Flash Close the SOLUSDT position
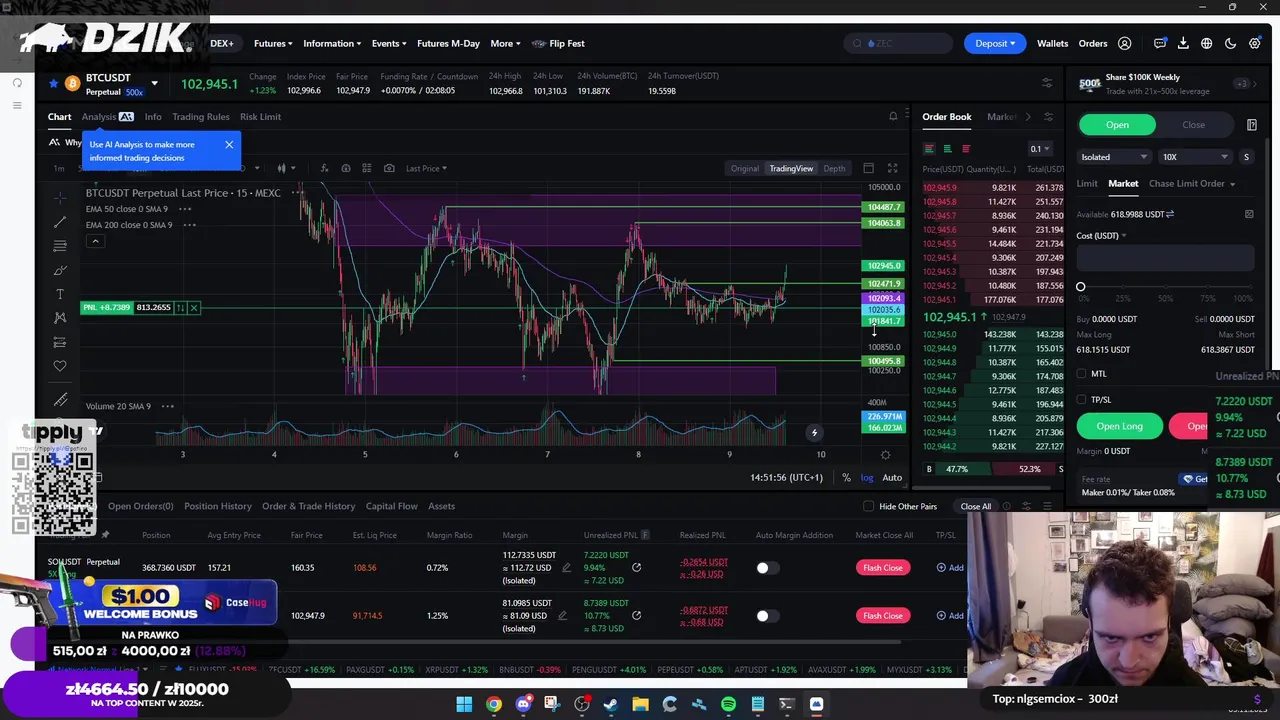The image size is (1280, 720). (882, 568)
